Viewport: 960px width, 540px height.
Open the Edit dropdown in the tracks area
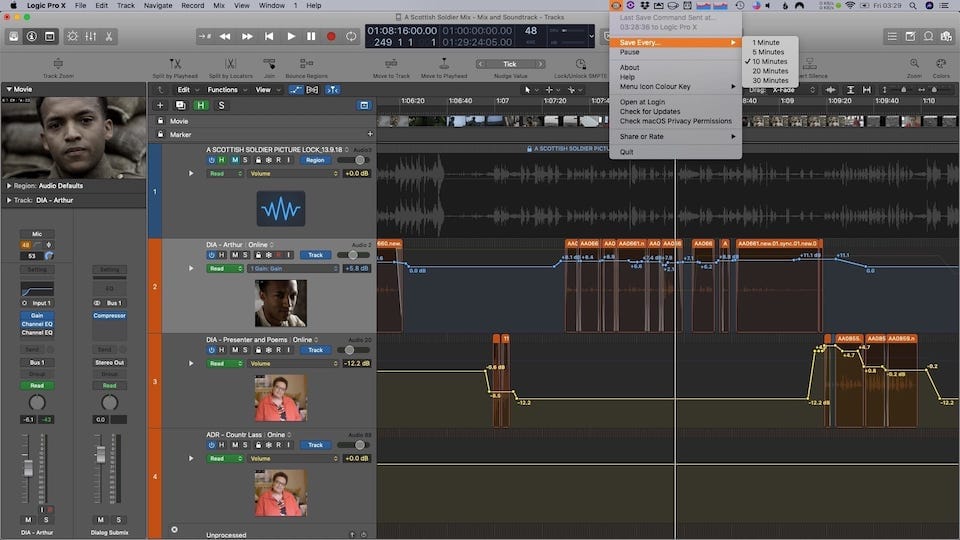(x=188, y=90)
